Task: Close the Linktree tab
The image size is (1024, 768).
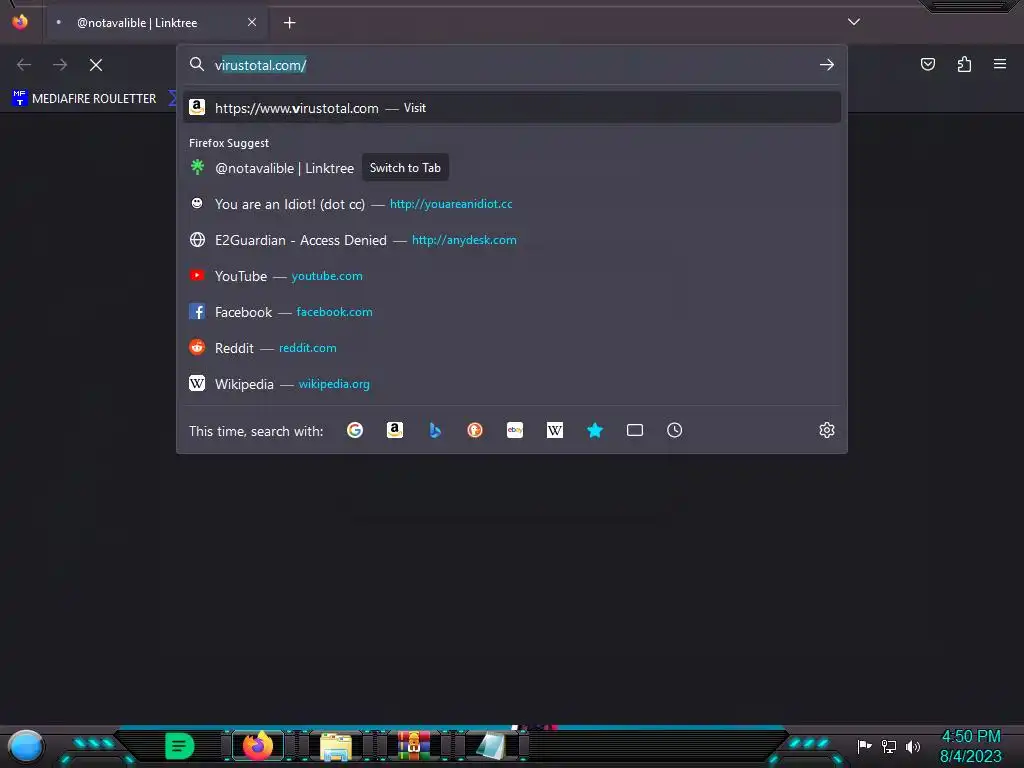Action: [251, 23]
